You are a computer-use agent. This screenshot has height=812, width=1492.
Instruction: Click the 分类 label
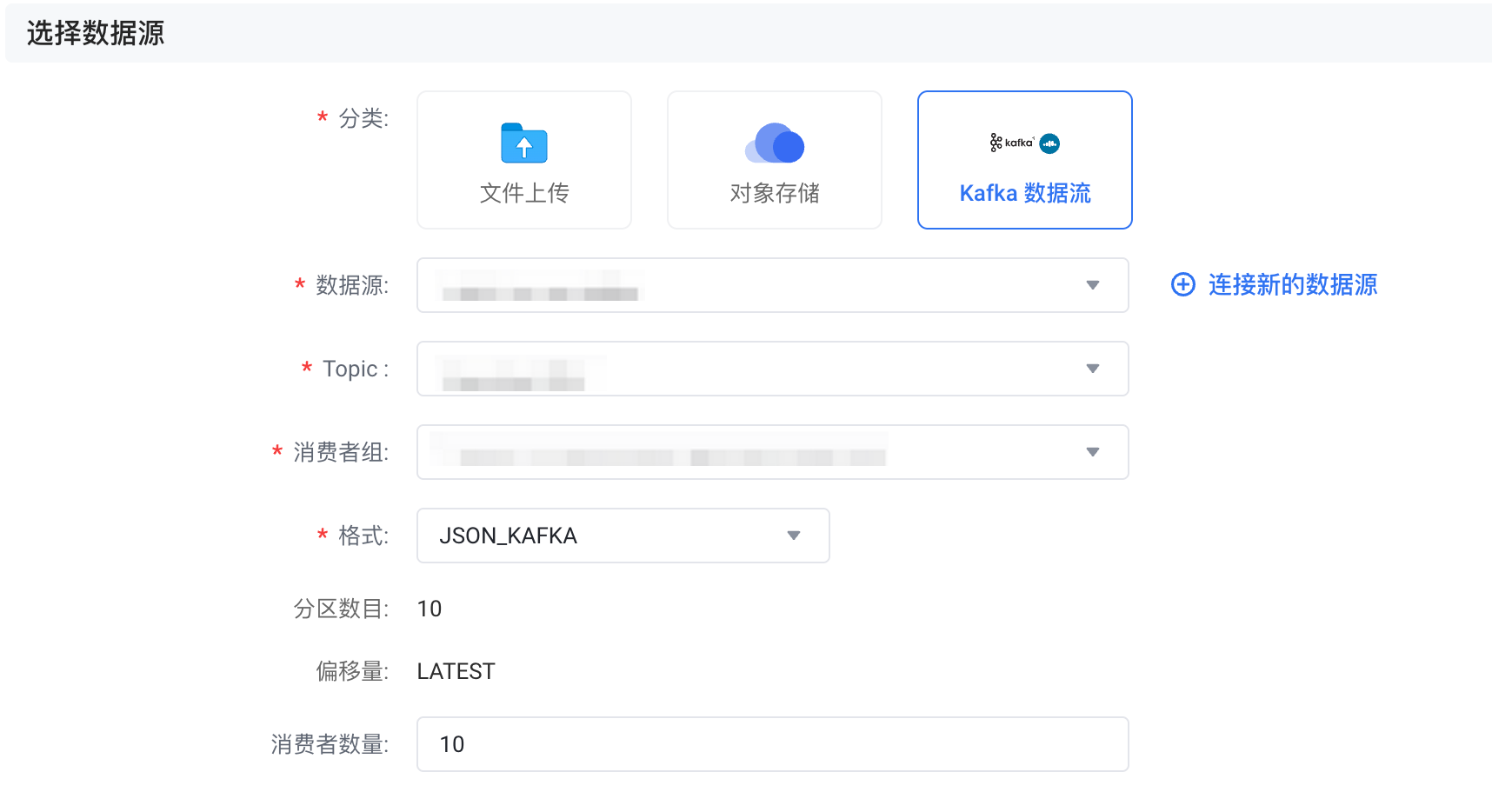(x=363, y=118)
